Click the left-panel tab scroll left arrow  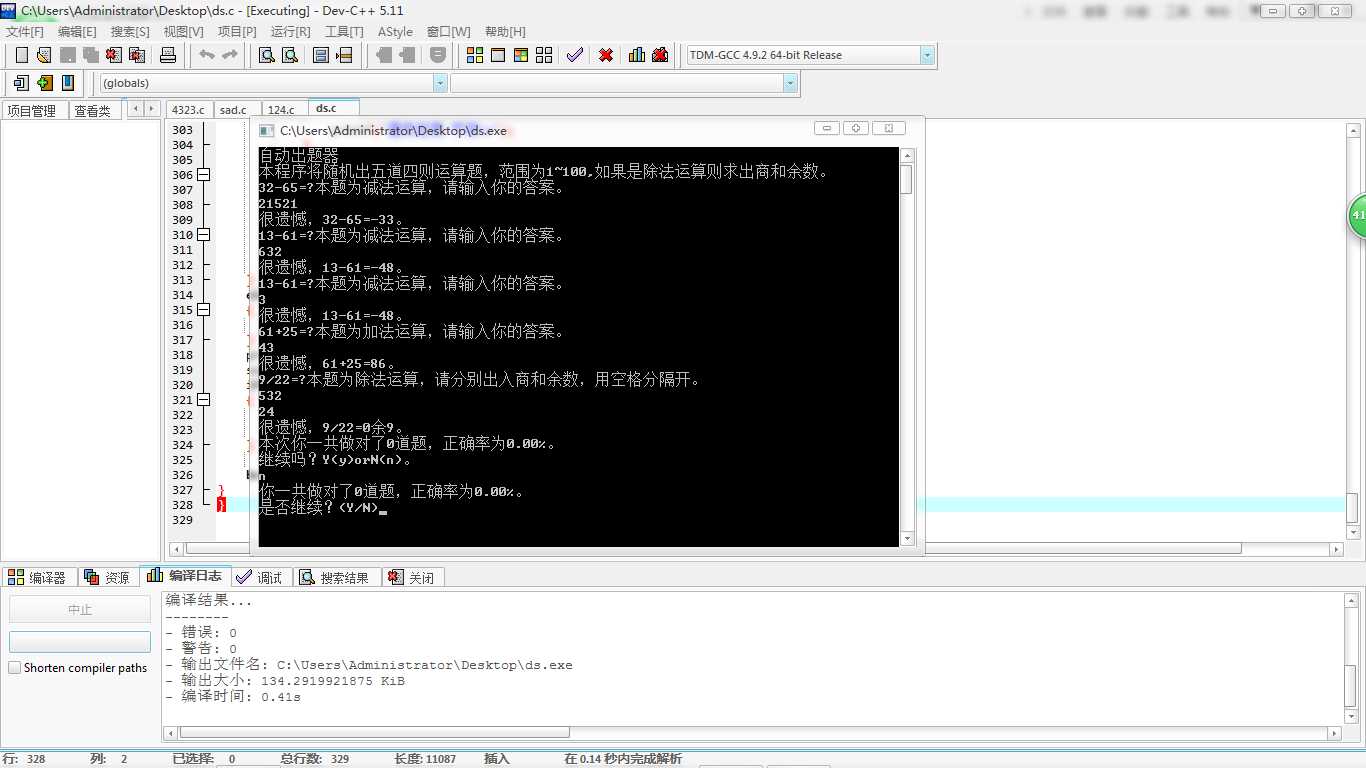pyautogui.click(x=135, y=109)
